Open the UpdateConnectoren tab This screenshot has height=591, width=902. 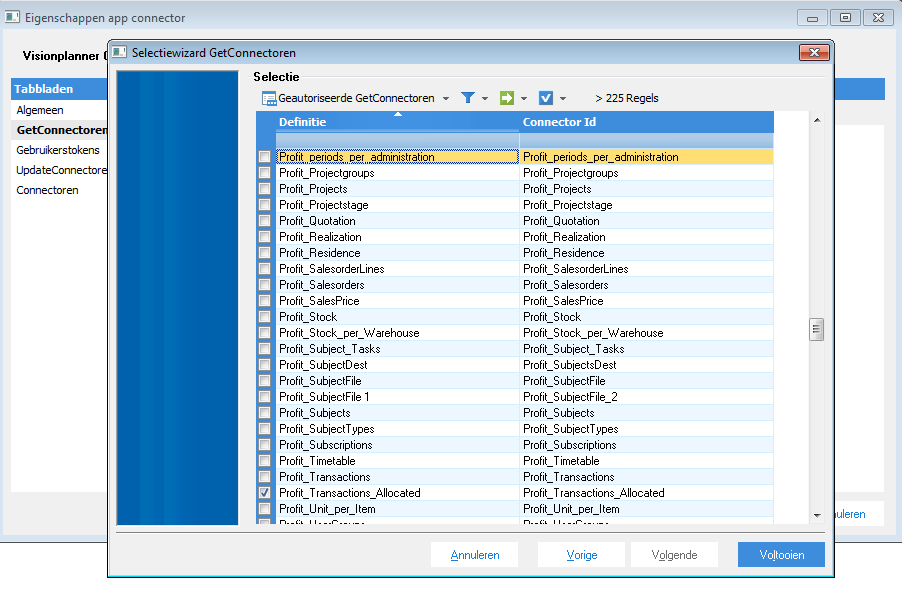62,170
